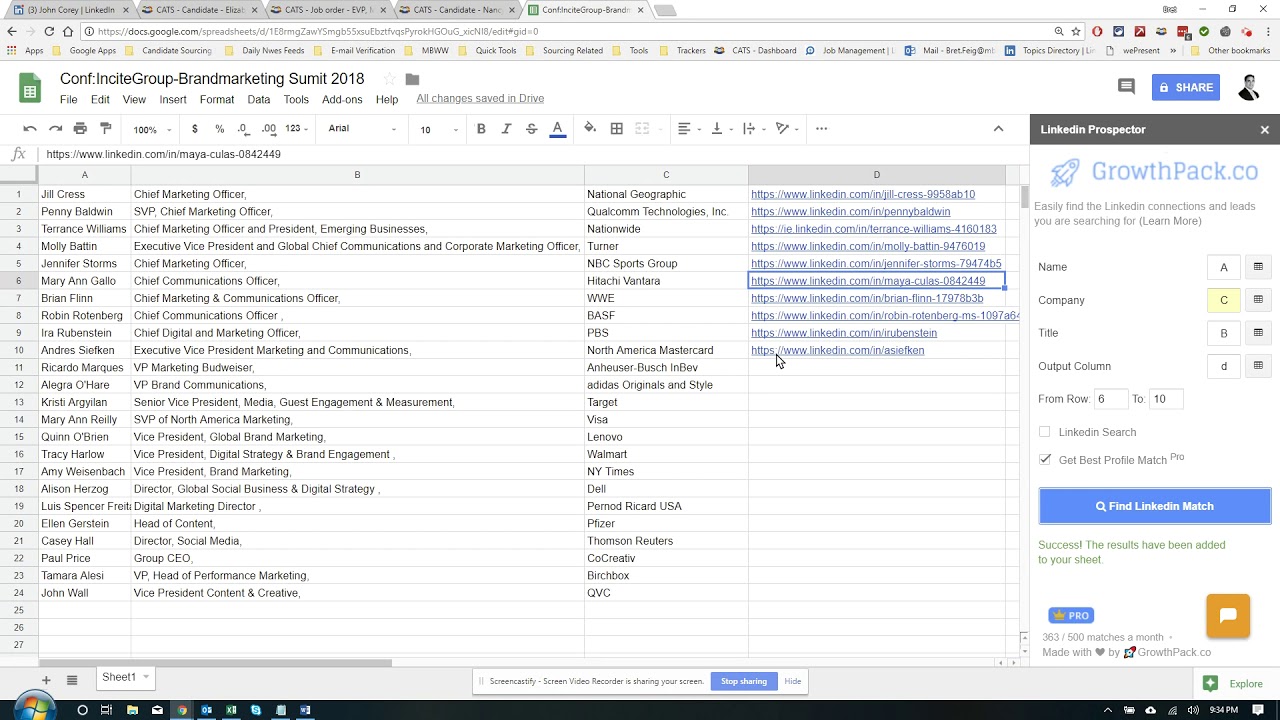Click the PRO crown badge
This screenshot has width=1280, height=720.
point(1071,615)
